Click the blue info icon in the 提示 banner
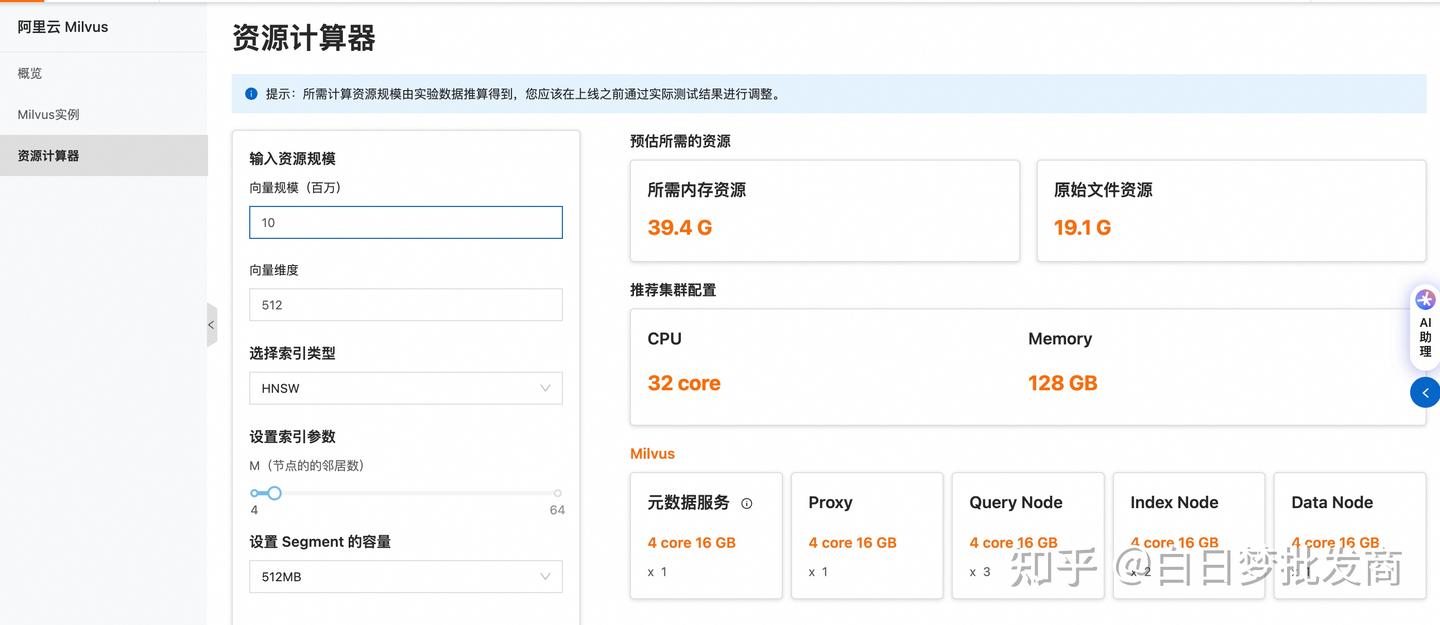The width and height of the screenshot is (1440, 625). [251, 93]
